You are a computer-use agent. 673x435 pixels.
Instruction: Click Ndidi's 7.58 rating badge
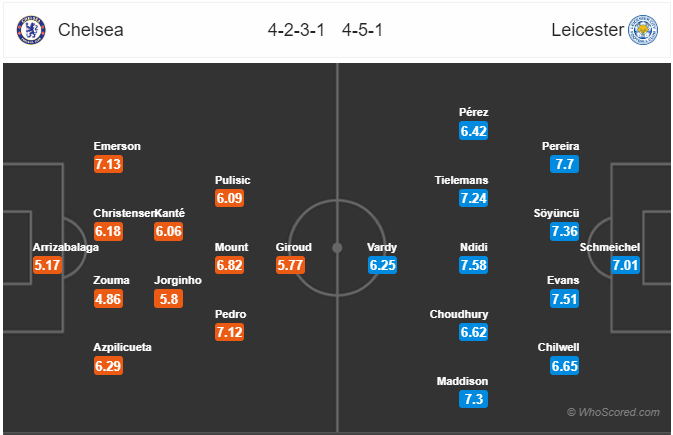pos(473,265)
